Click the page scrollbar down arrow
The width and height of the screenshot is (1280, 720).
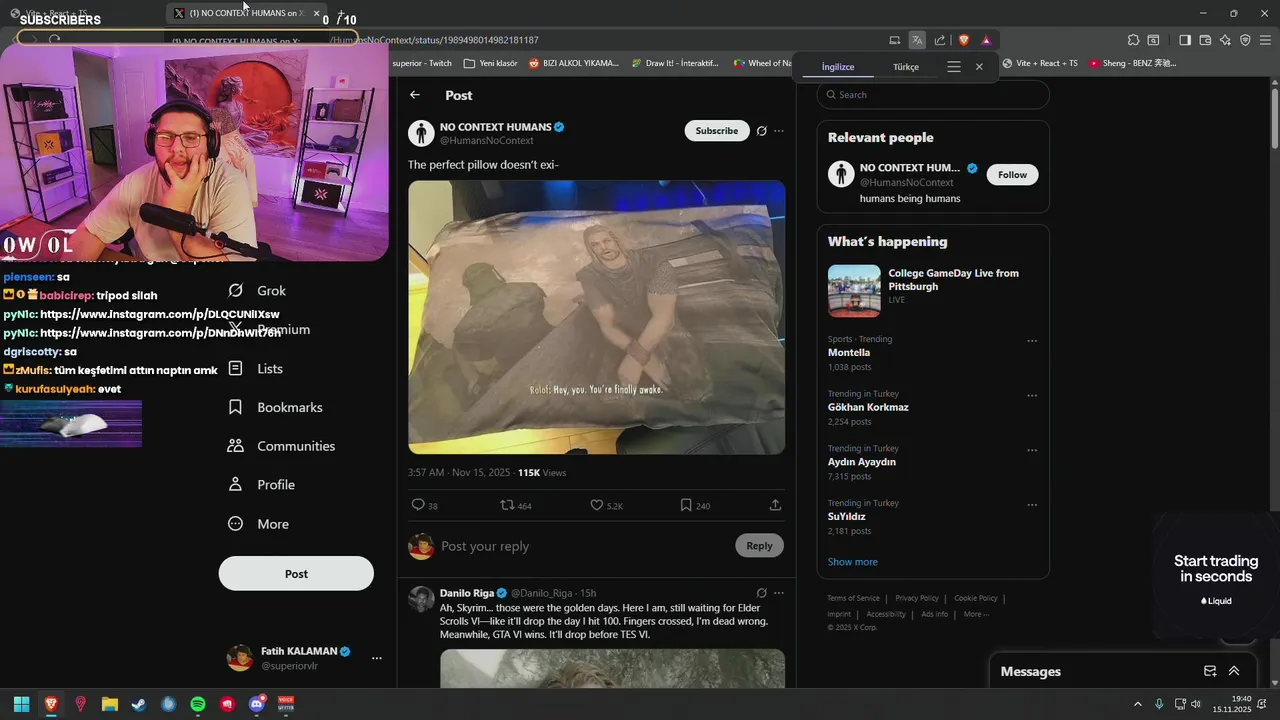coord(1274,683)
